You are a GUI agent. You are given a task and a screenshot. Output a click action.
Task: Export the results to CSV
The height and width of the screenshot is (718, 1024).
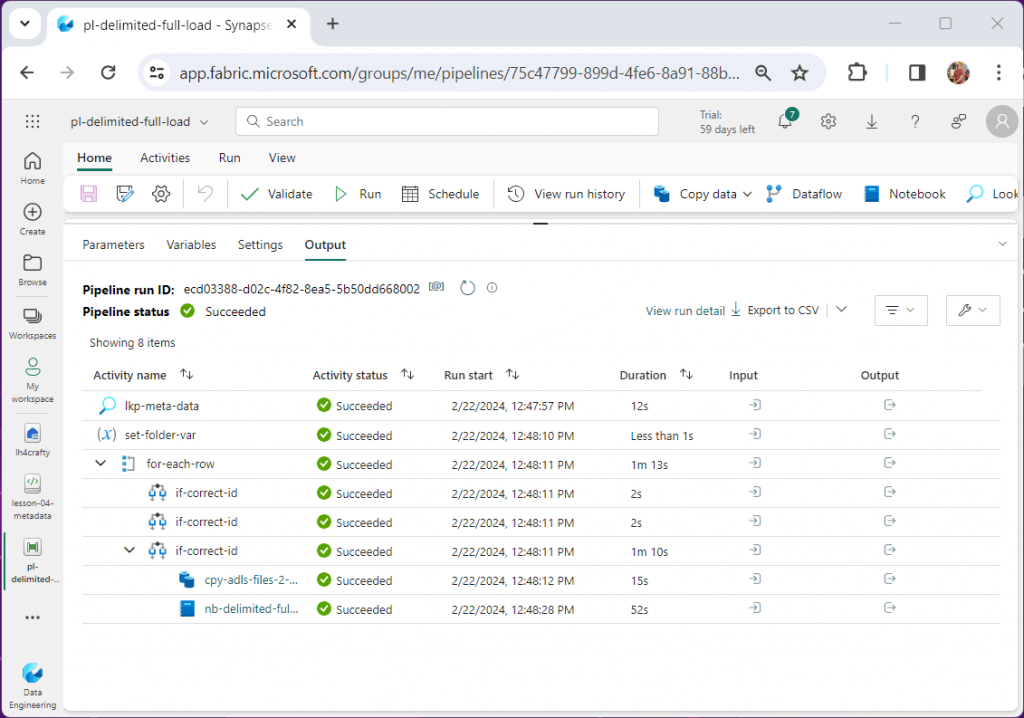point(782,310)
